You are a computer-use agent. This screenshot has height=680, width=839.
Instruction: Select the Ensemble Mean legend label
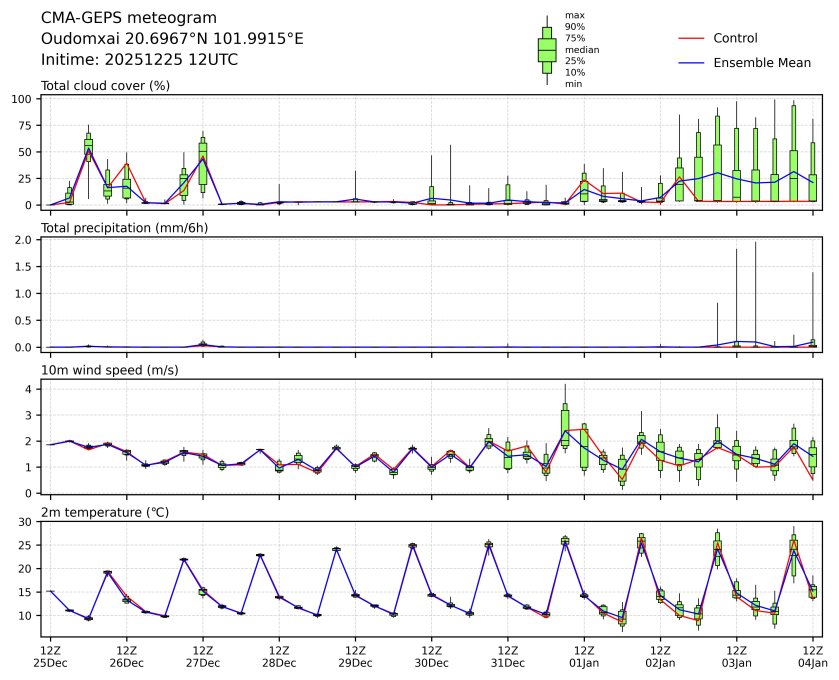point(761,63)
